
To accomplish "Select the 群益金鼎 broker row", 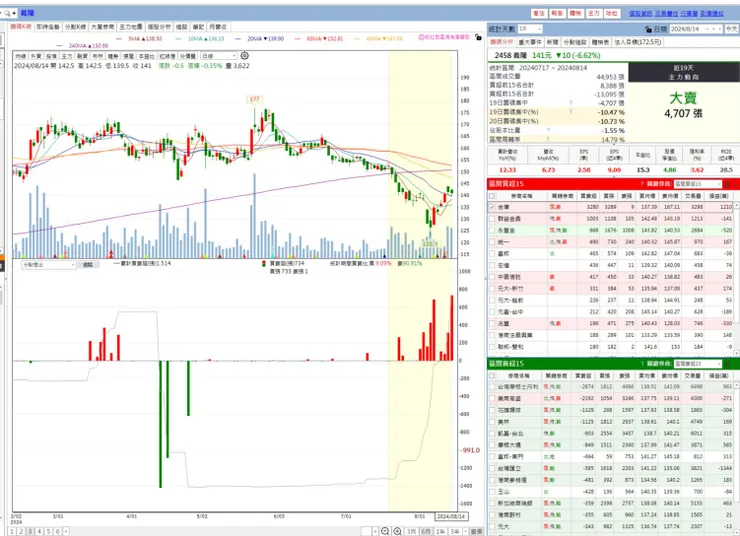I will [x=610, y=219].
